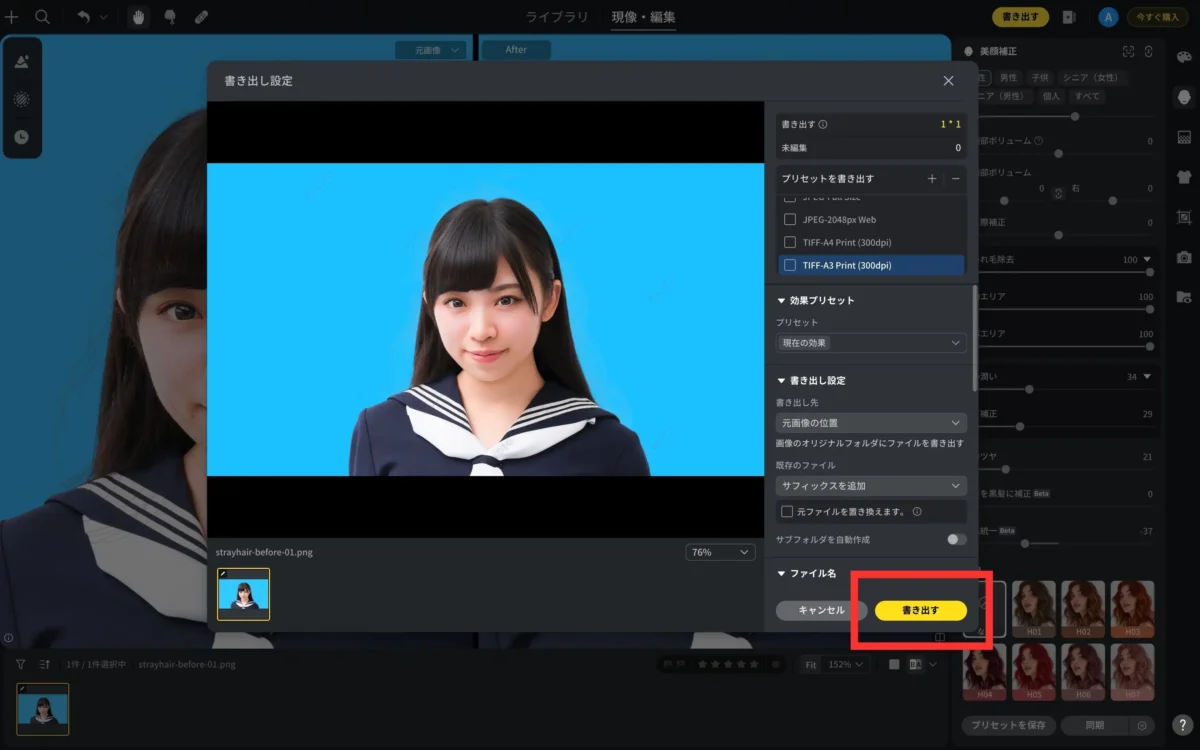Select filmstrip thumbnail at bottom-left

(43, 709)
